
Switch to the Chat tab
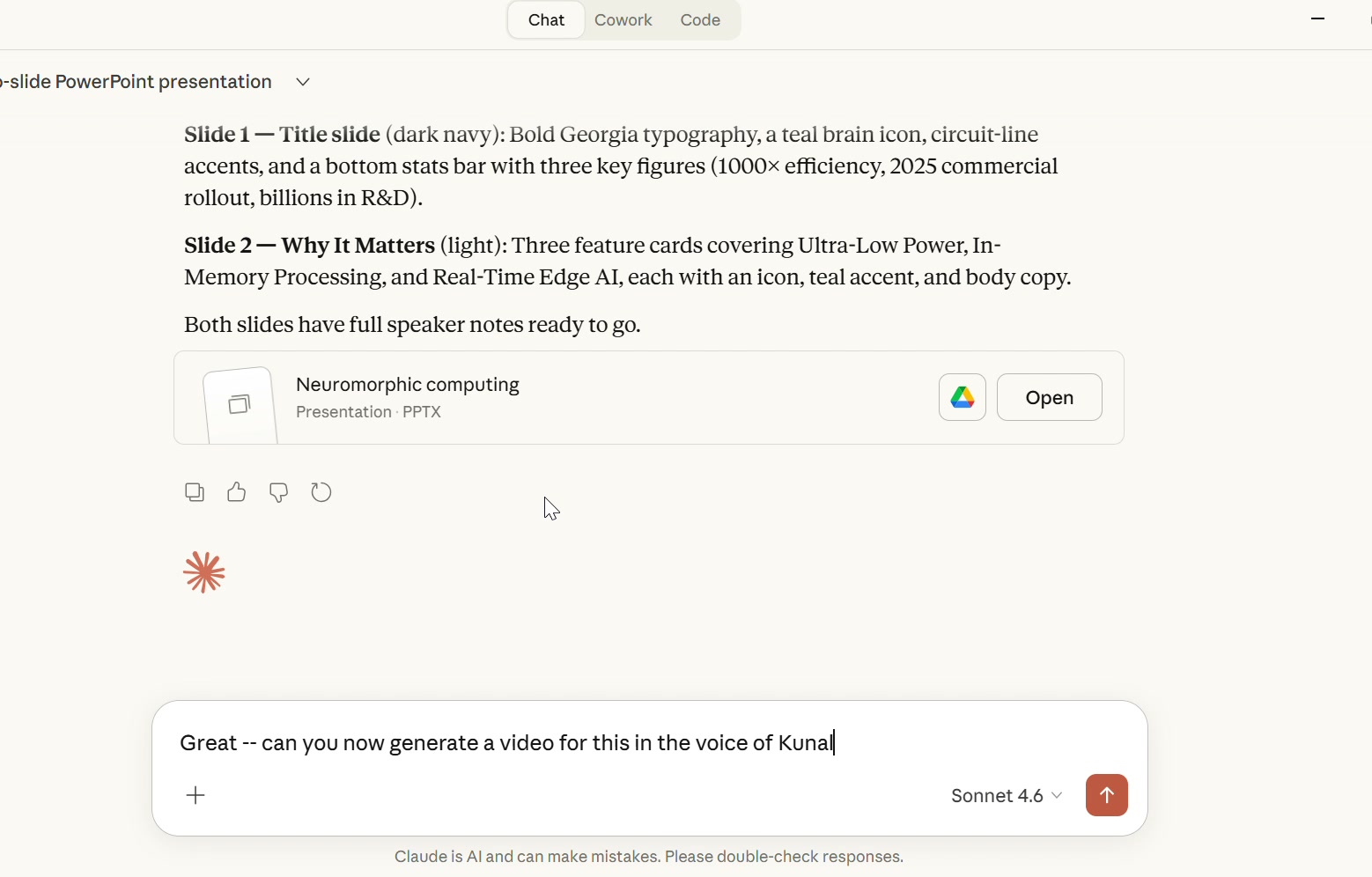[x=546, y=20]
